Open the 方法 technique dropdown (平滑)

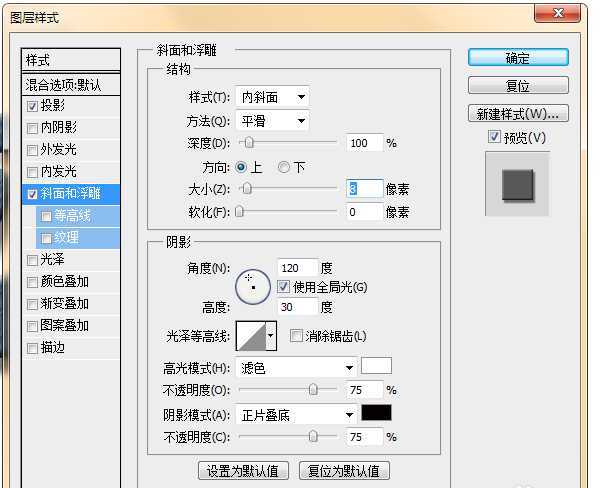(x=273, y=122)
